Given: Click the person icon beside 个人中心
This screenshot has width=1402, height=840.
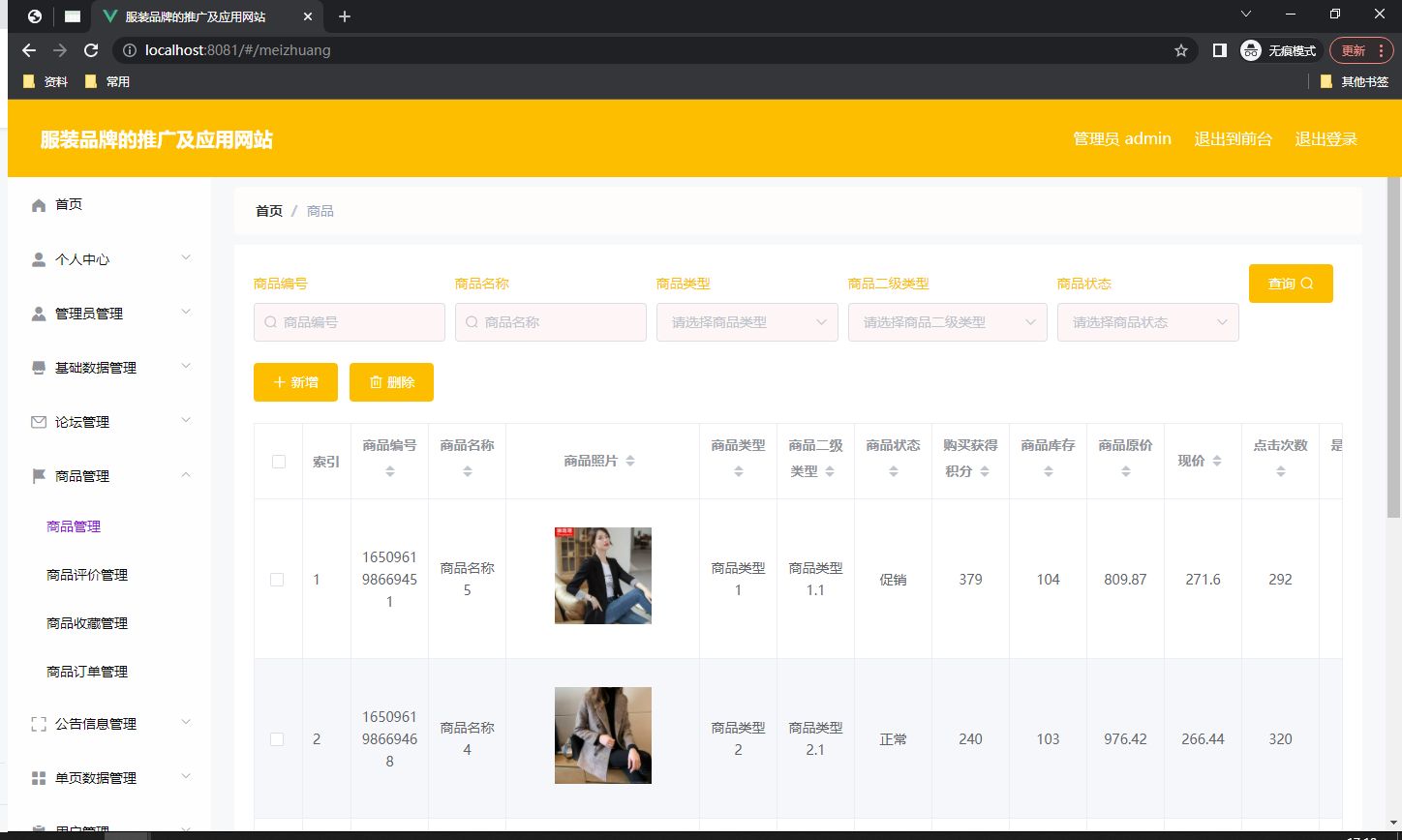Looking at the screenshot, I should pos(39,259).
